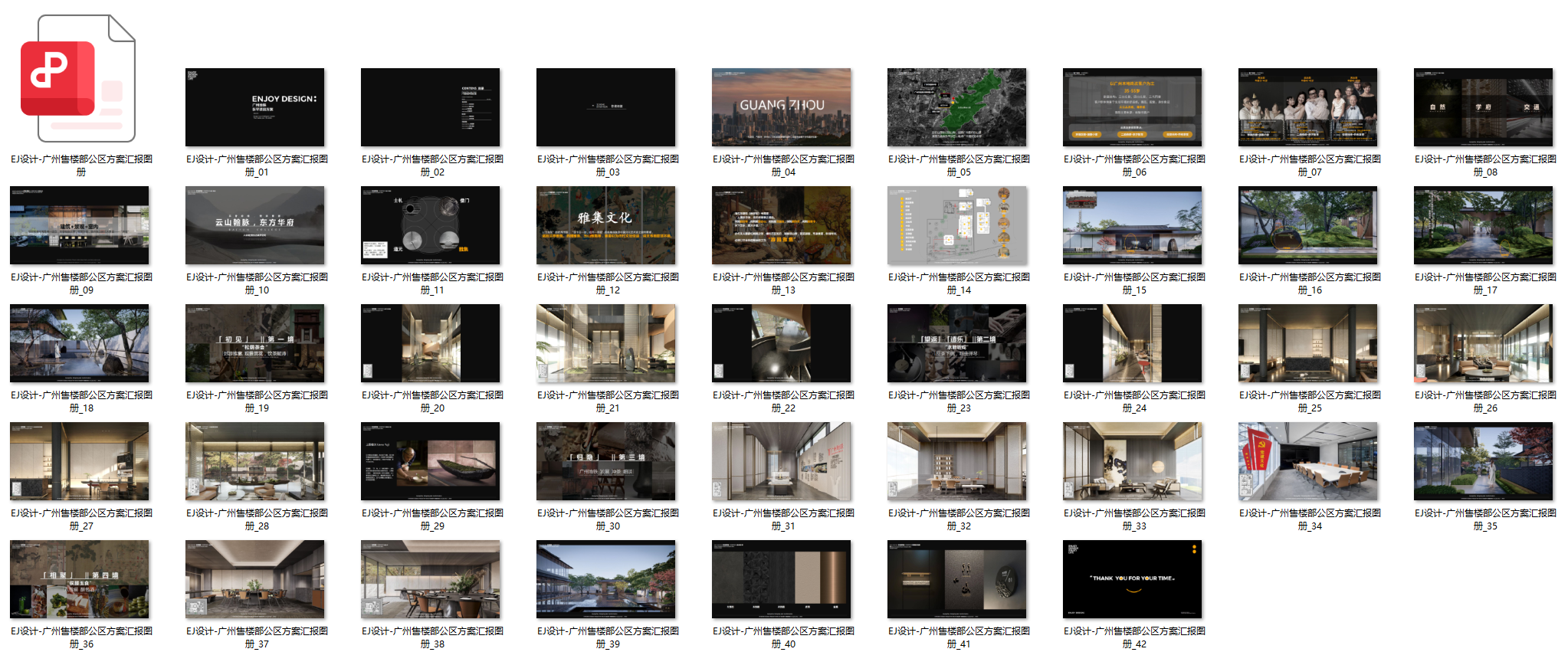Select the courtyard pavilion exterior thumbnail _15

coord(1132,225)
